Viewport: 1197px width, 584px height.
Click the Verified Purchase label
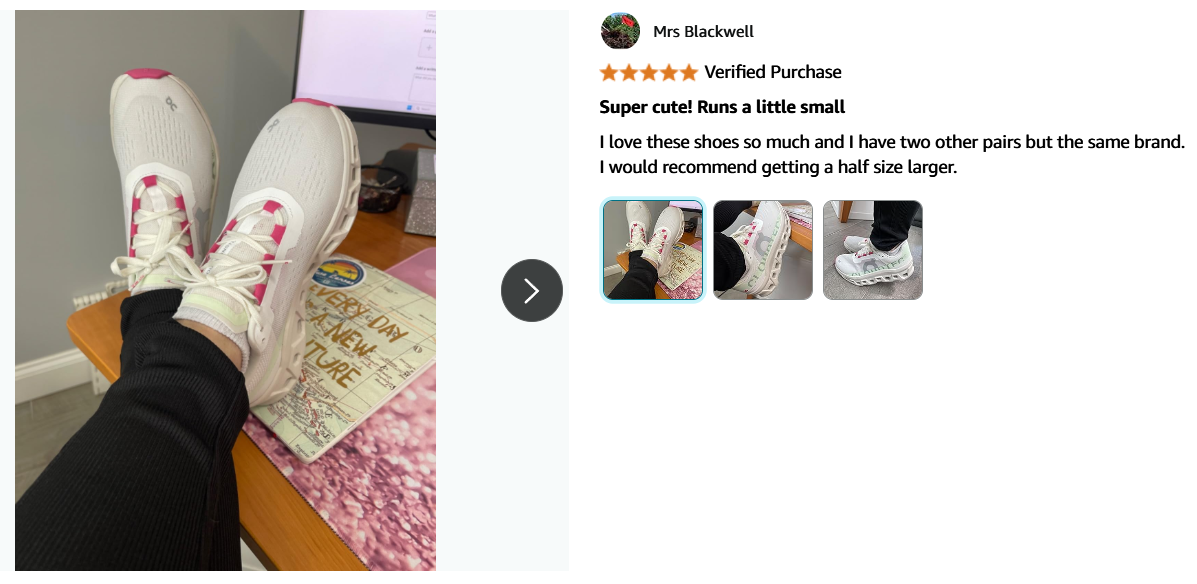point(773,72)
